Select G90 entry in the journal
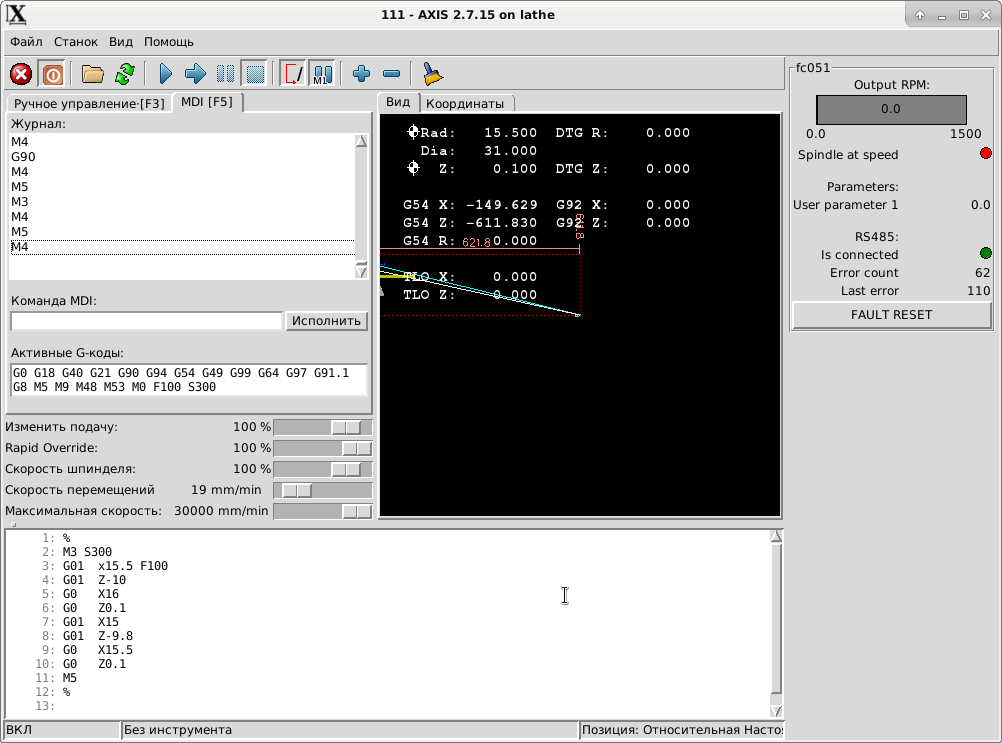Viewport: 1002px width, 743px height. coord(182,157)
